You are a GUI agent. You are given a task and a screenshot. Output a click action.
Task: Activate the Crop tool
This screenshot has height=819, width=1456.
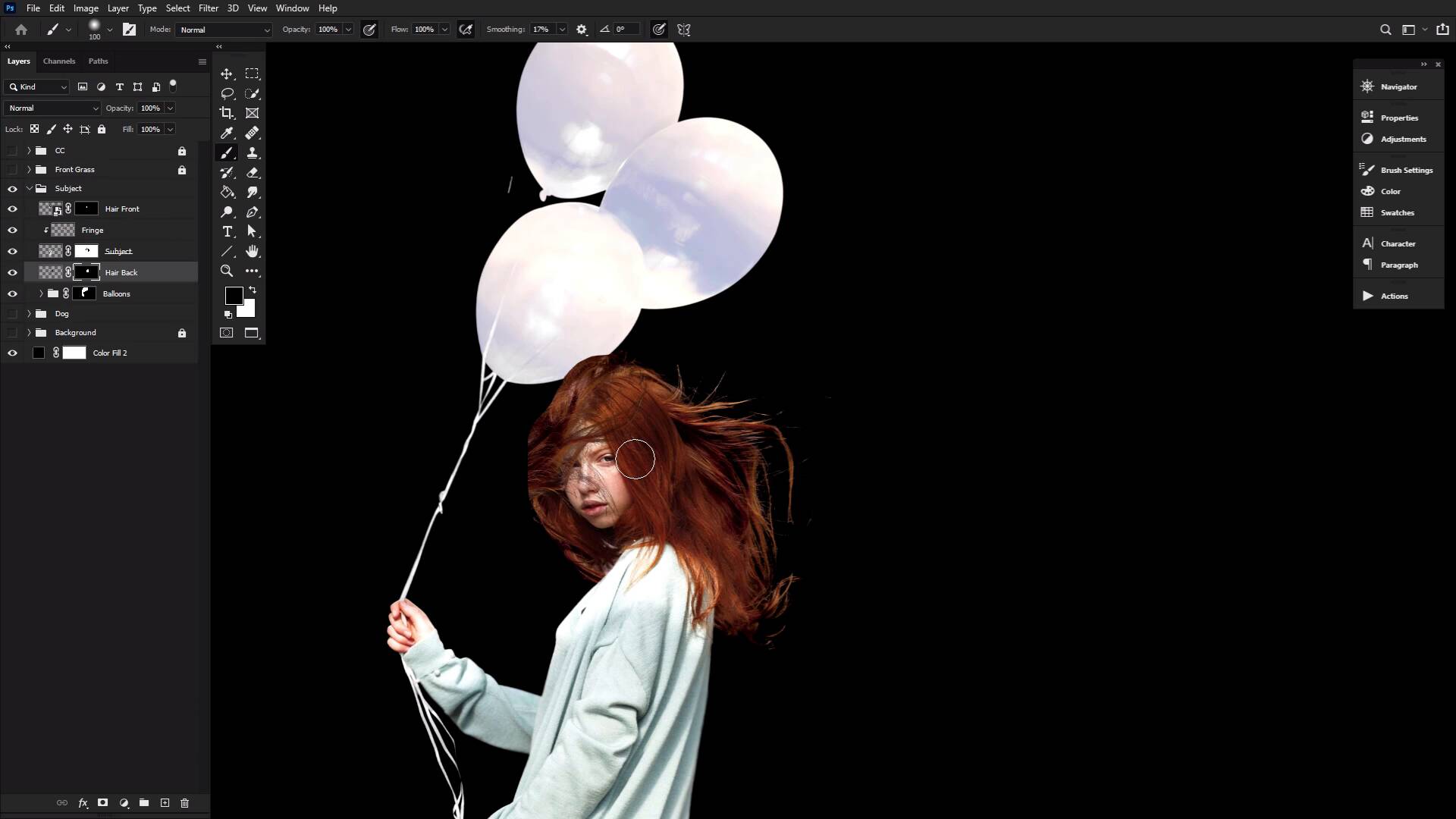(x=227, y=113)
